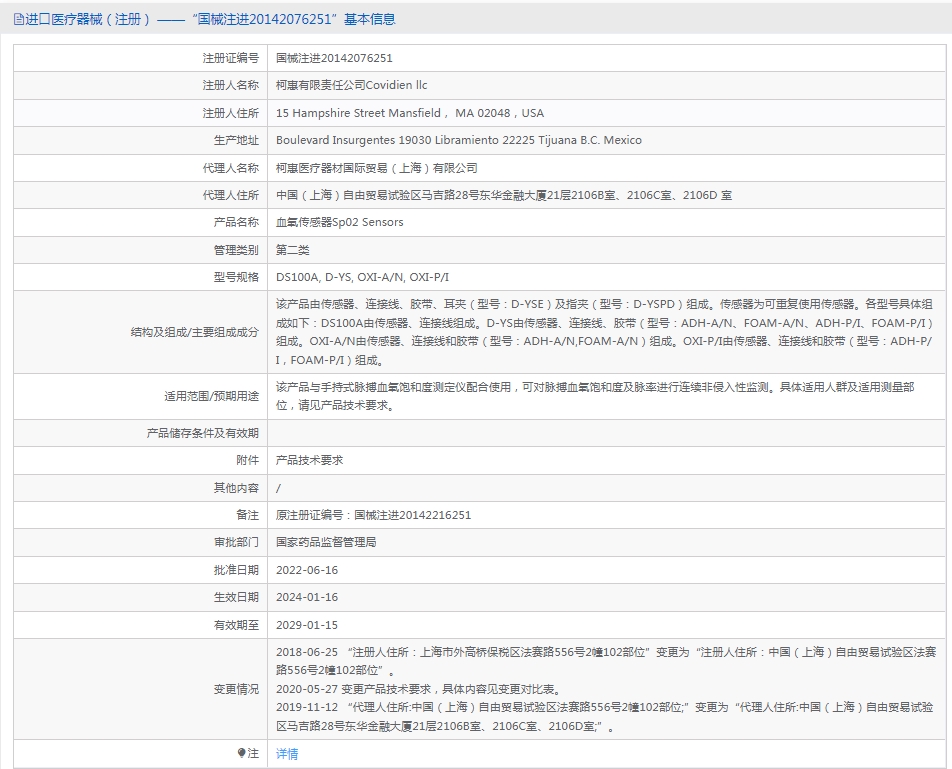952x769 pixels.
Task: Click the 适用范围/预期用途 label
Action: click(211, 396)
